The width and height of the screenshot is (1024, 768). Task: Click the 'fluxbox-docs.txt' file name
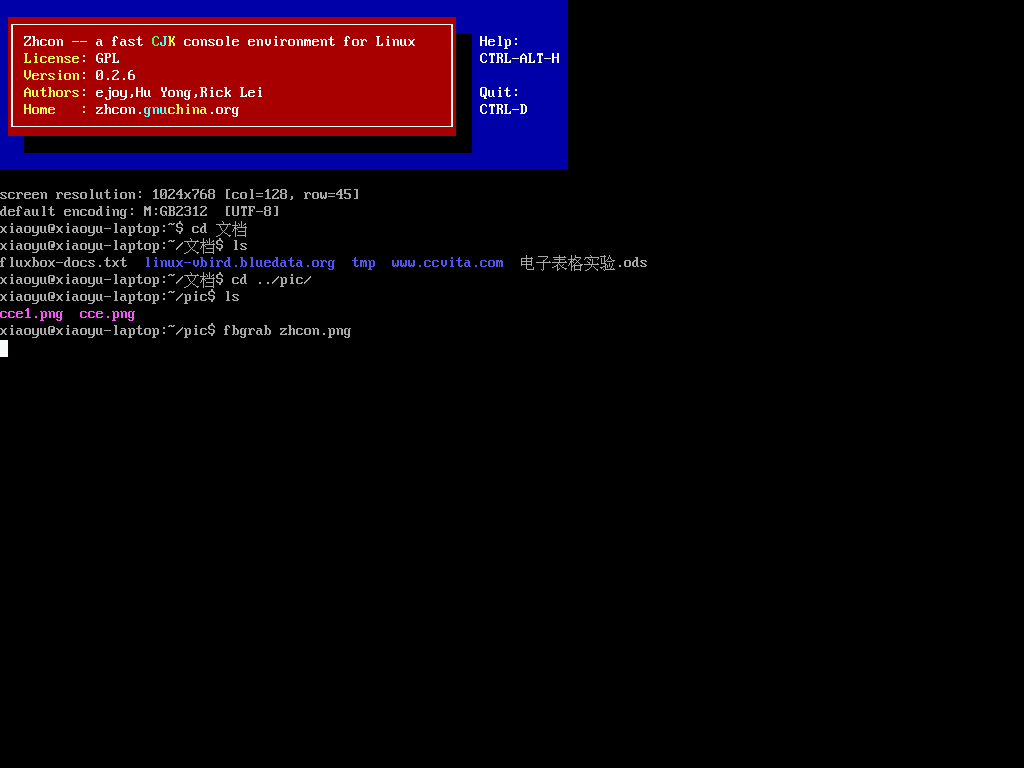pos(63,263)
